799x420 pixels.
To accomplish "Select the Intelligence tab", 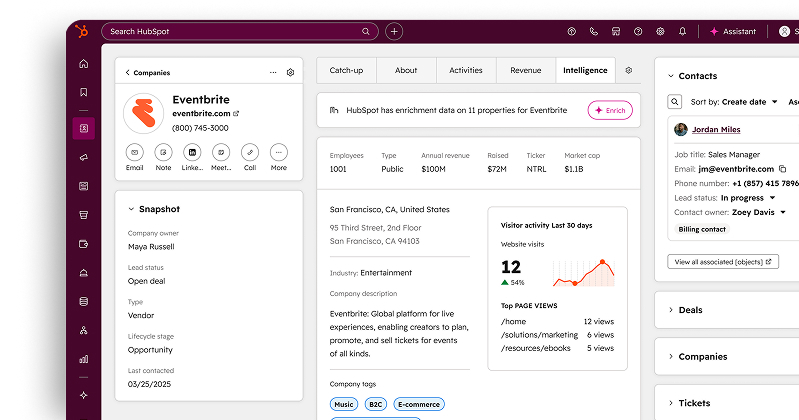I will tap(585, 70).
